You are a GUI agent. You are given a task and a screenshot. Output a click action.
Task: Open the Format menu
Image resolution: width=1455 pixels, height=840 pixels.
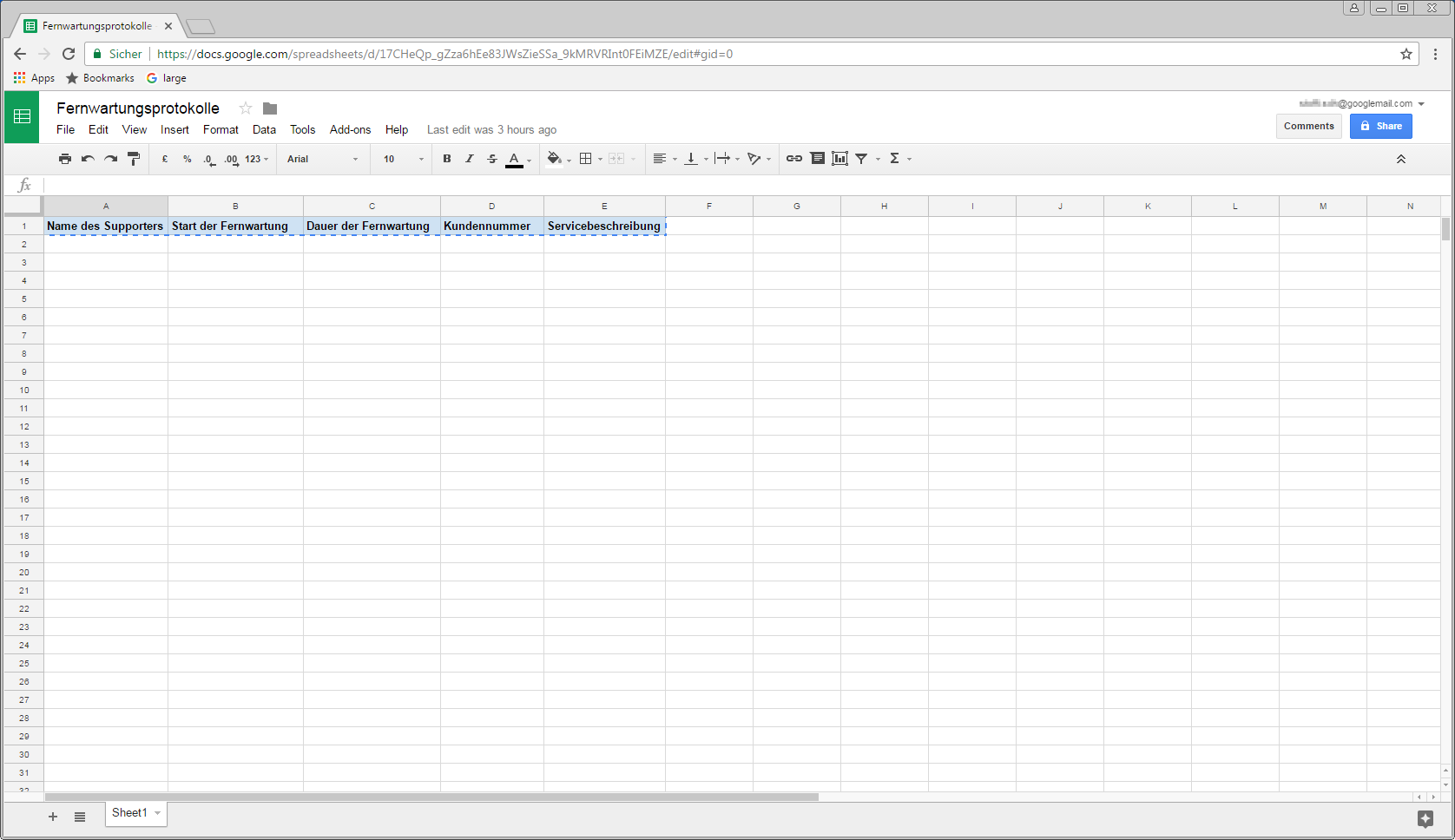(221, 129)
